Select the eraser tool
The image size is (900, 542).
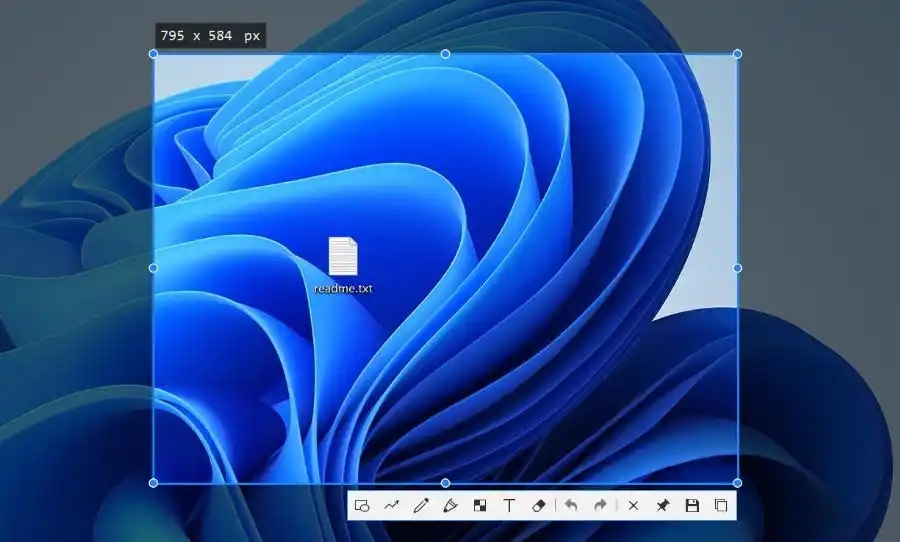click(x=538, y=506)
